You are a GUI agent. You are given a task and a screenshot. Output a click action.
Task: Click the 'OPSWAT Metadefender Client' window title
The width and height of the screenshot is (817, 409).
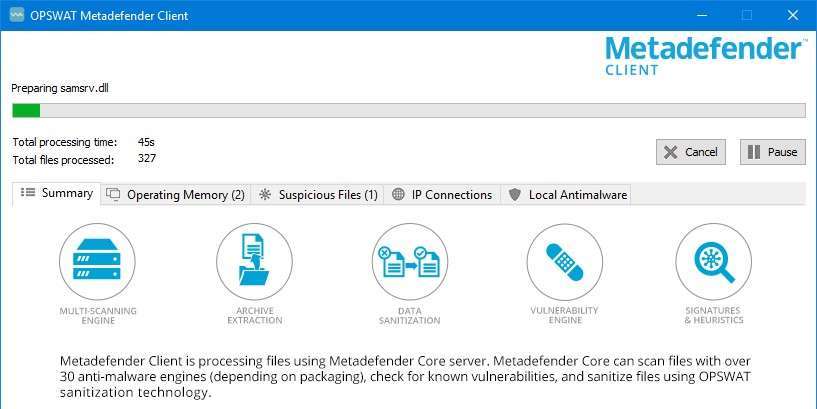click(x=109, y=16)
